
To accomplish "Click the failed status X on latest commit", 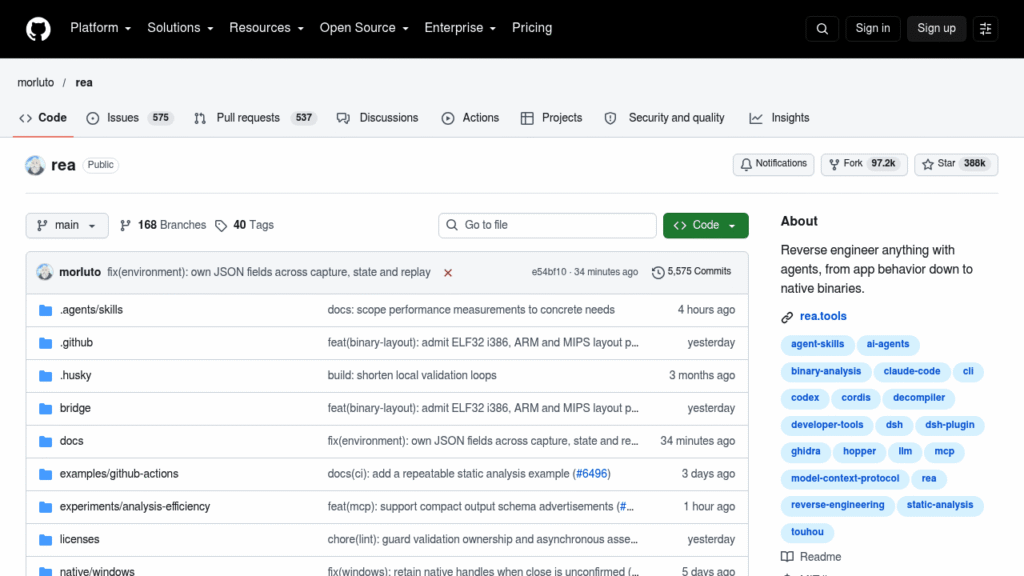I will pos(448,273).
